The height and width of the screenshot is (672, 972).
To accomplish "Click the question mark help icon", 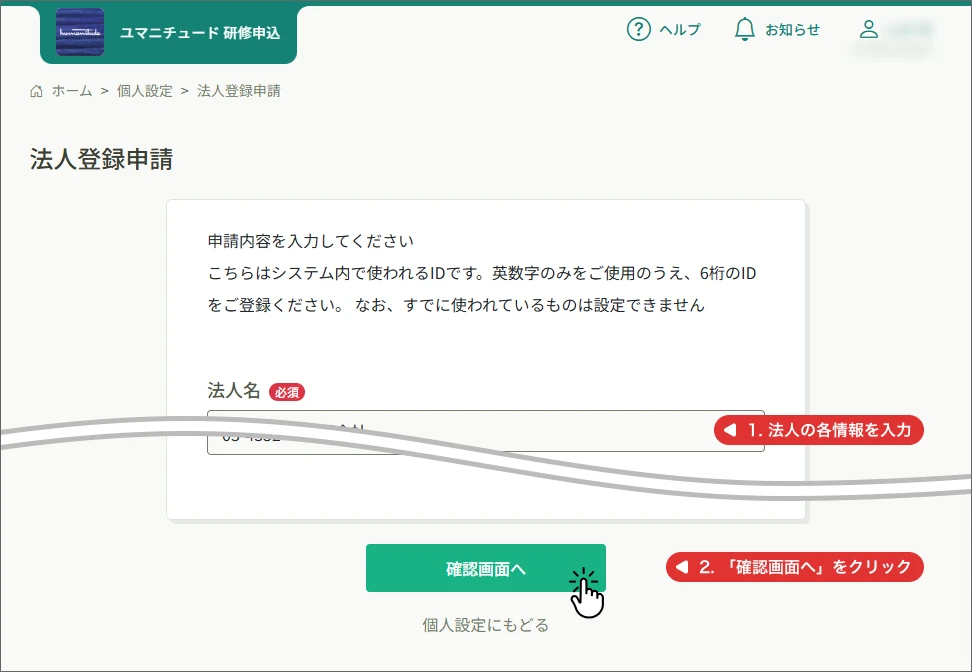I will (x=638, y=30).
